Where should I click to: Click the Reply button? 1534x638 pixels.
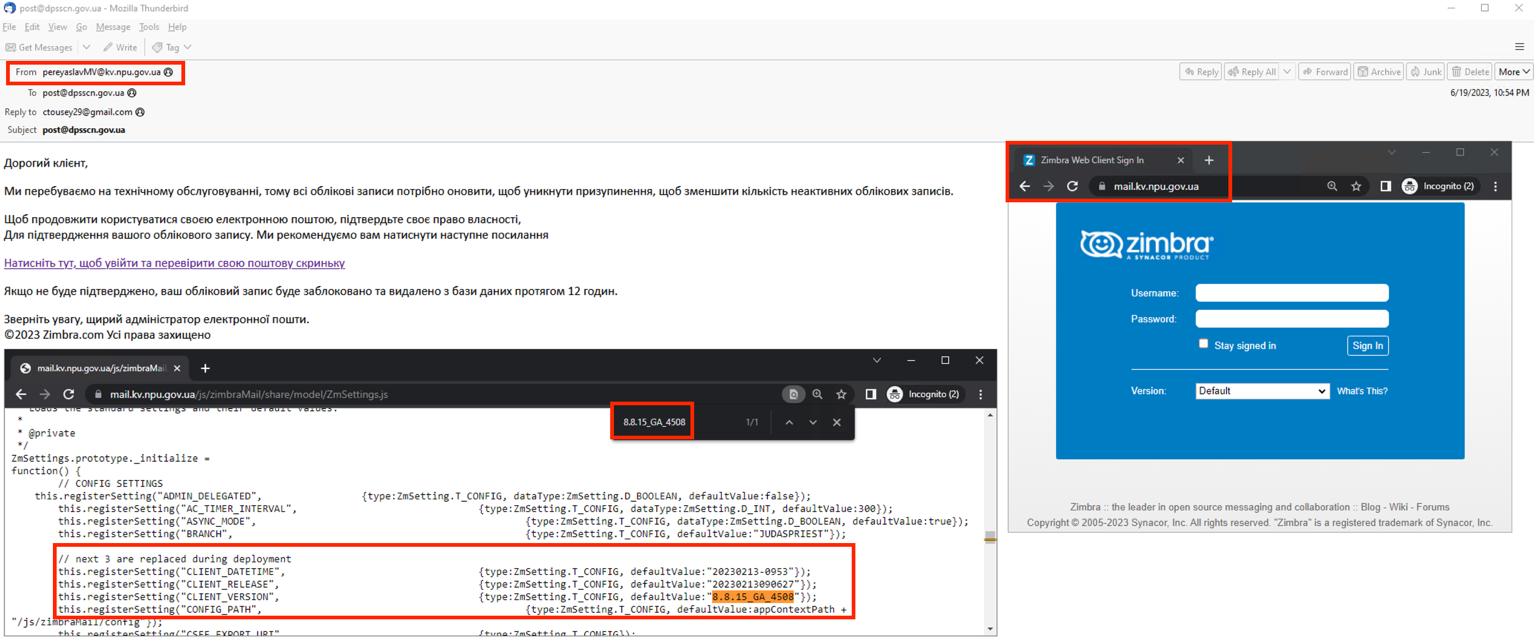point(1201,72)
